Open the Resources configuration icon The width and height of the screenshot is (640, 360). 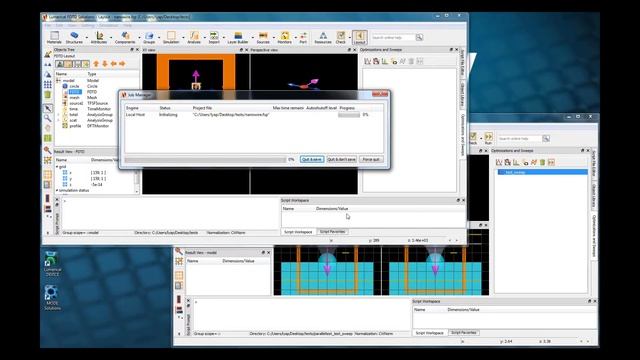click(x=323, y=37)
